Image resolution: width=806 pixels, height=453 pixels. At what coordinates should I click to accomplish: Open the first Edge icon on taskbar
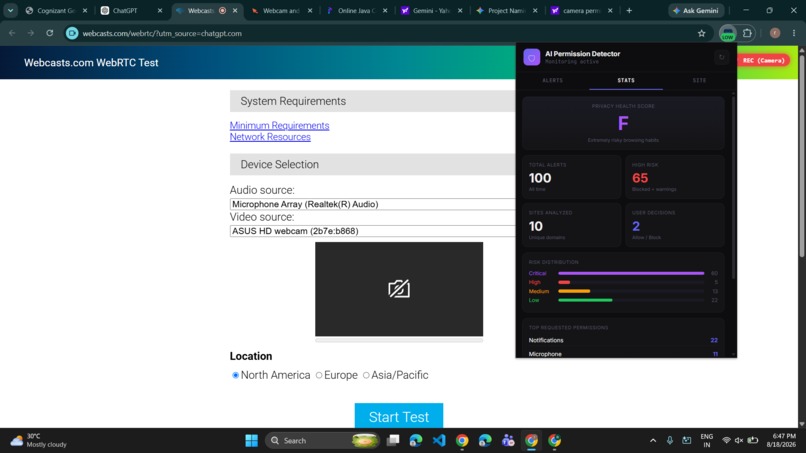pos(416,441)
